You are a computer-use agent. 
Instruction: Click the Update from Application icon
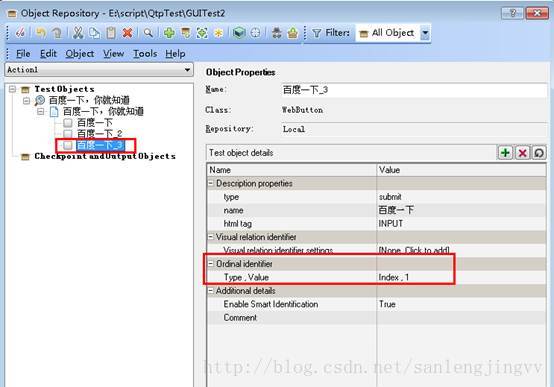tap(185, 33)
